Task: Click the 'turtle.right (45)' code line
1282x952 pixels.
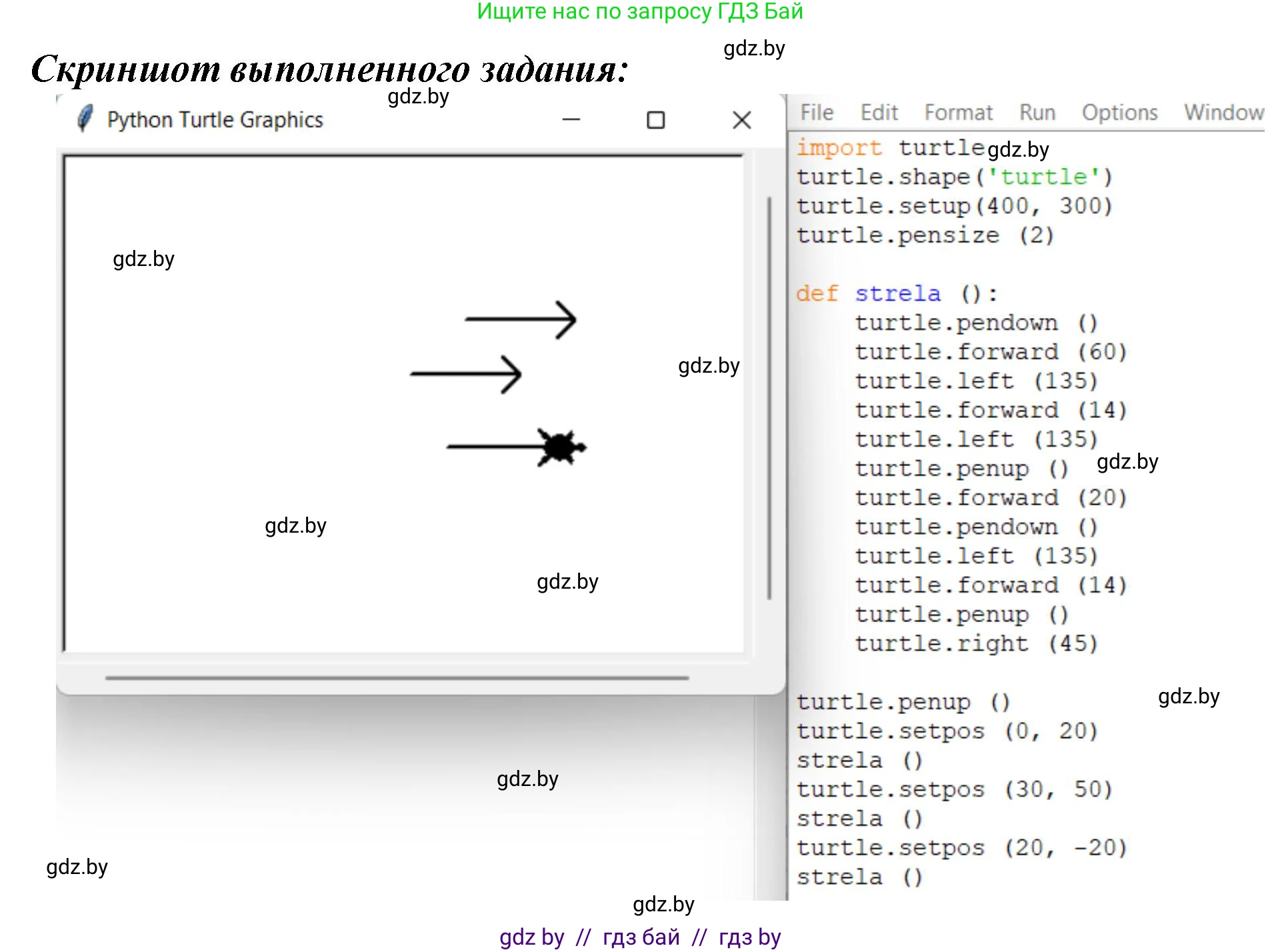Action: coord(975,644)
